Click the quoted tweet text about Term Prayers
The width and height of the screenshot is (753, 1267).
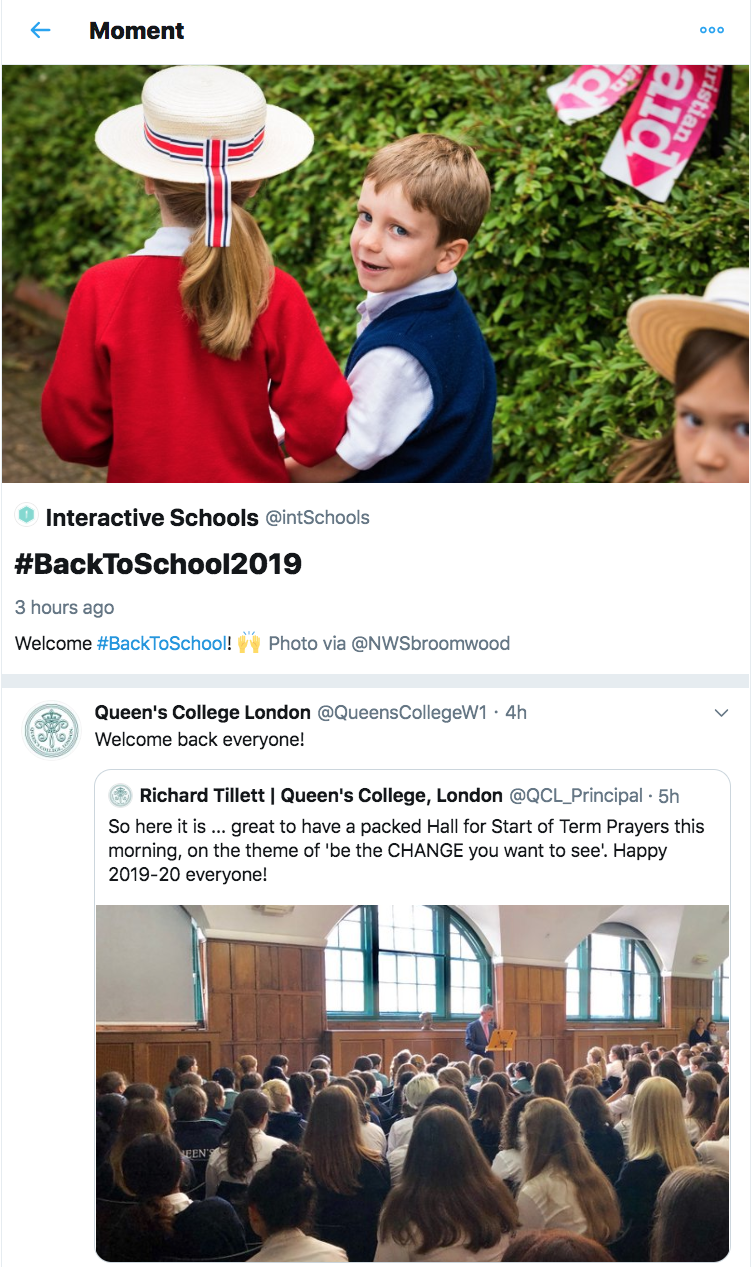406,850
